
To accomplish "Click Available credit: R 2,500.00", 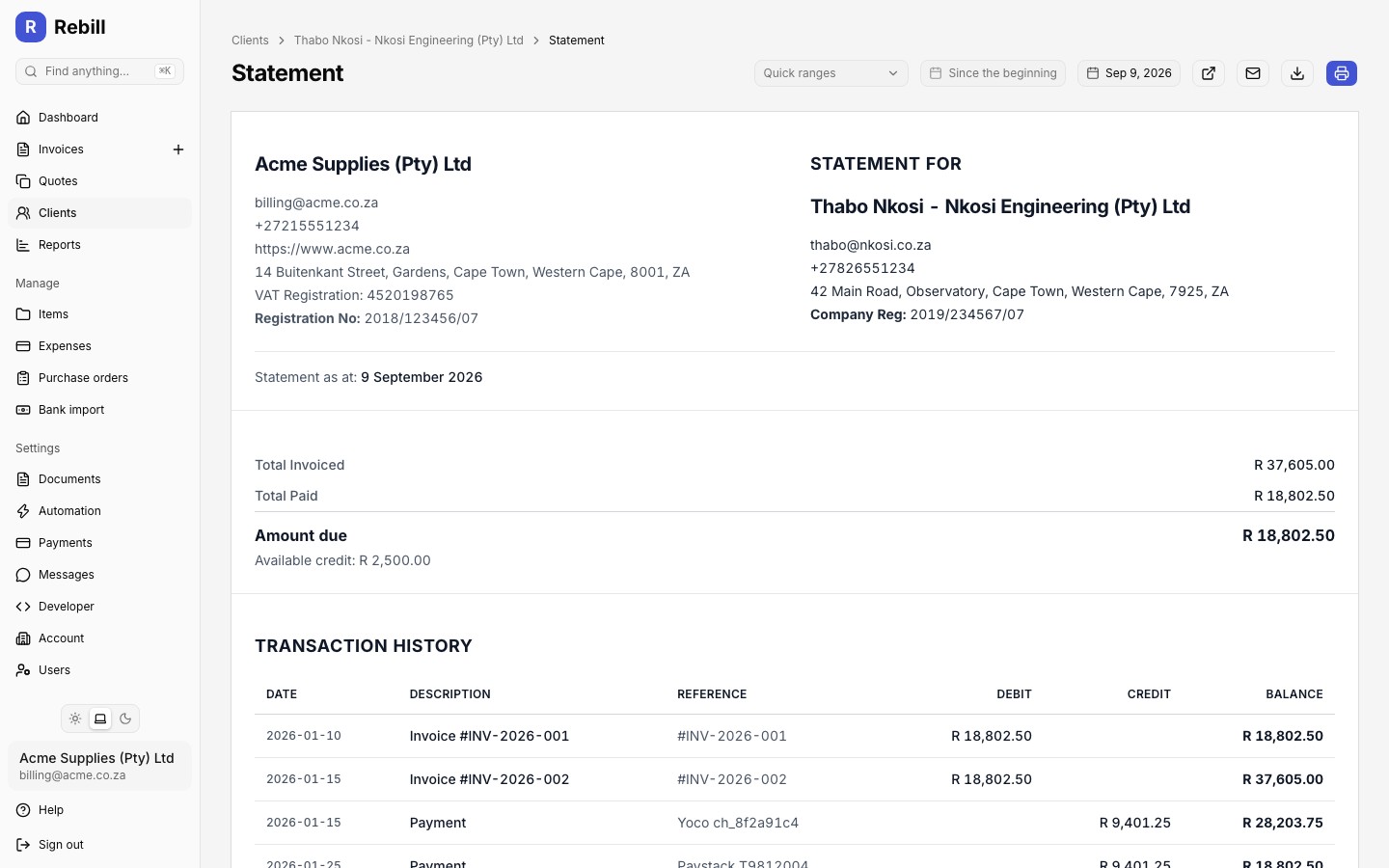I will click(x=342, y=560).
